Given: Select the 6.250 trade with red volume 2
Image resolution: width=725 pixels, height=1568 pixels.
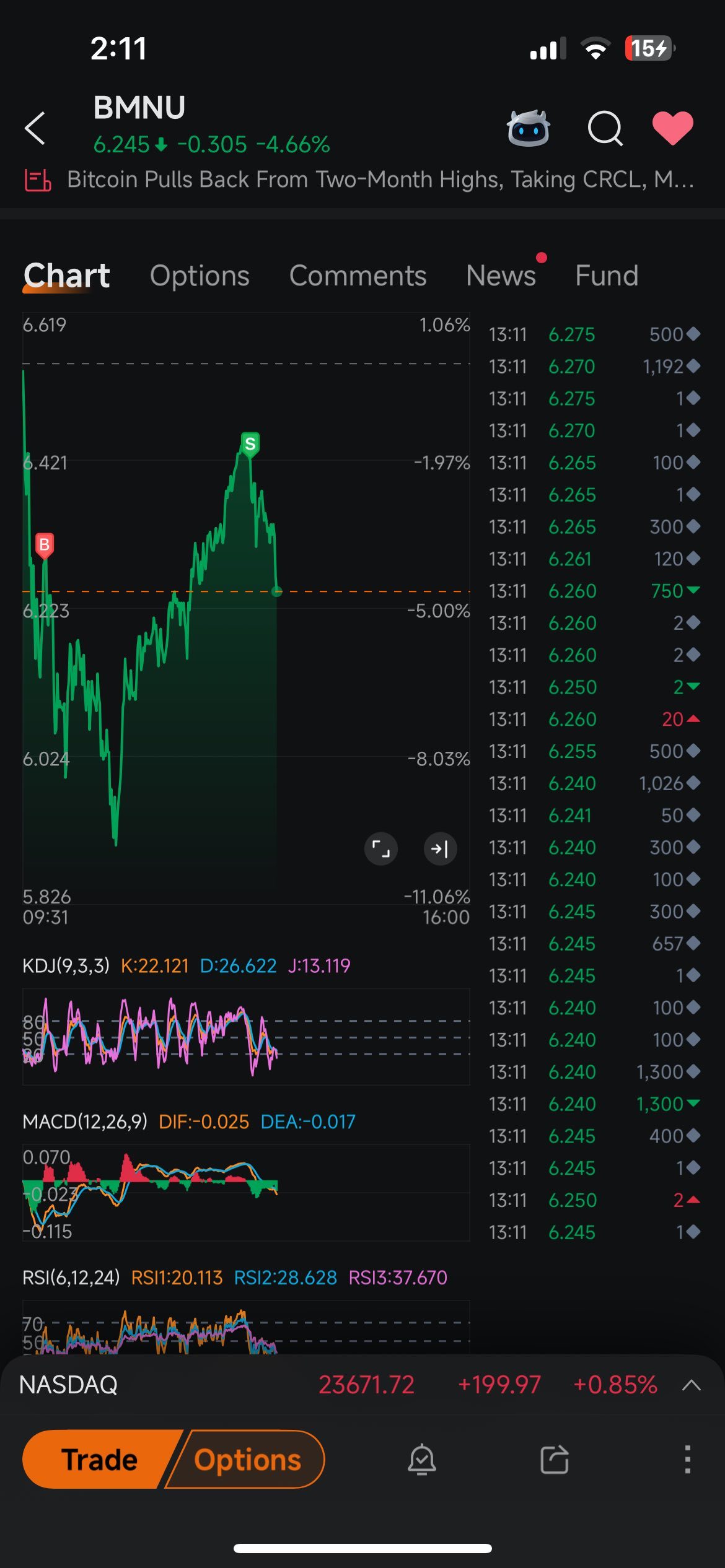Looking at the screenshot, I should (594, 1200).
